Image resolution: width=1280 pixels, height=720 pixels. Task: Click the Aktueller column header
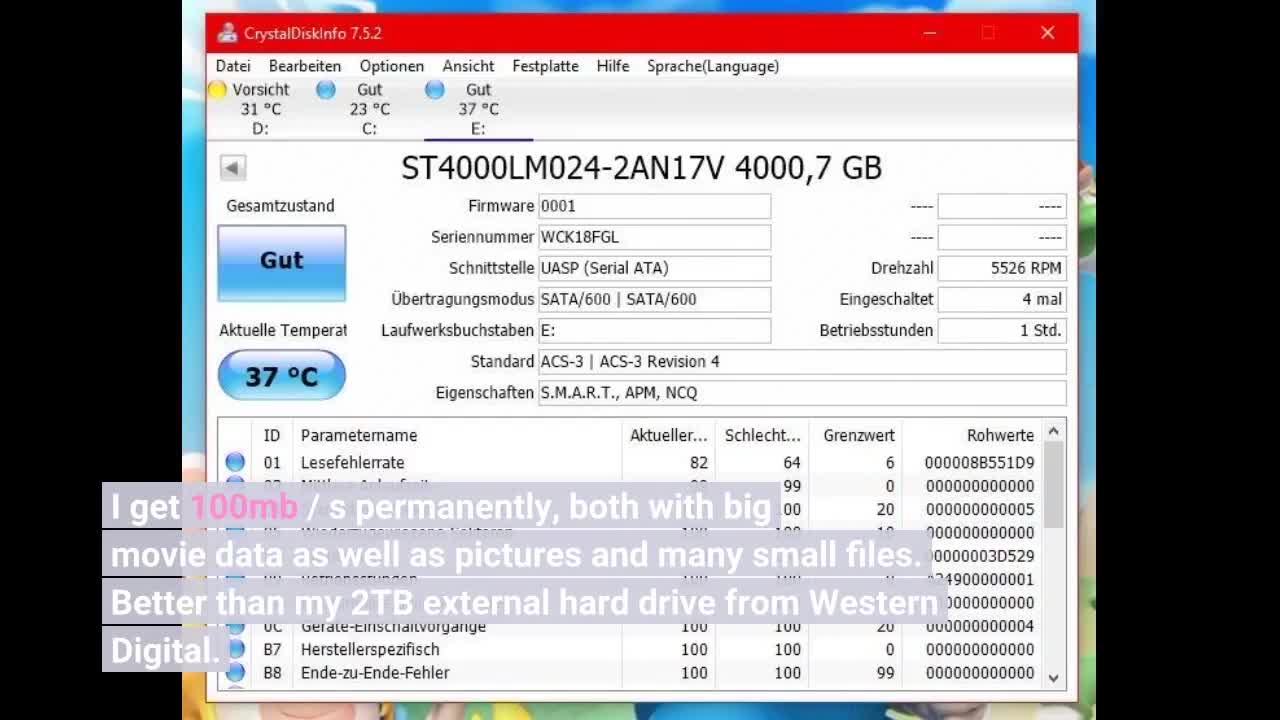click(x=668, y=435)
